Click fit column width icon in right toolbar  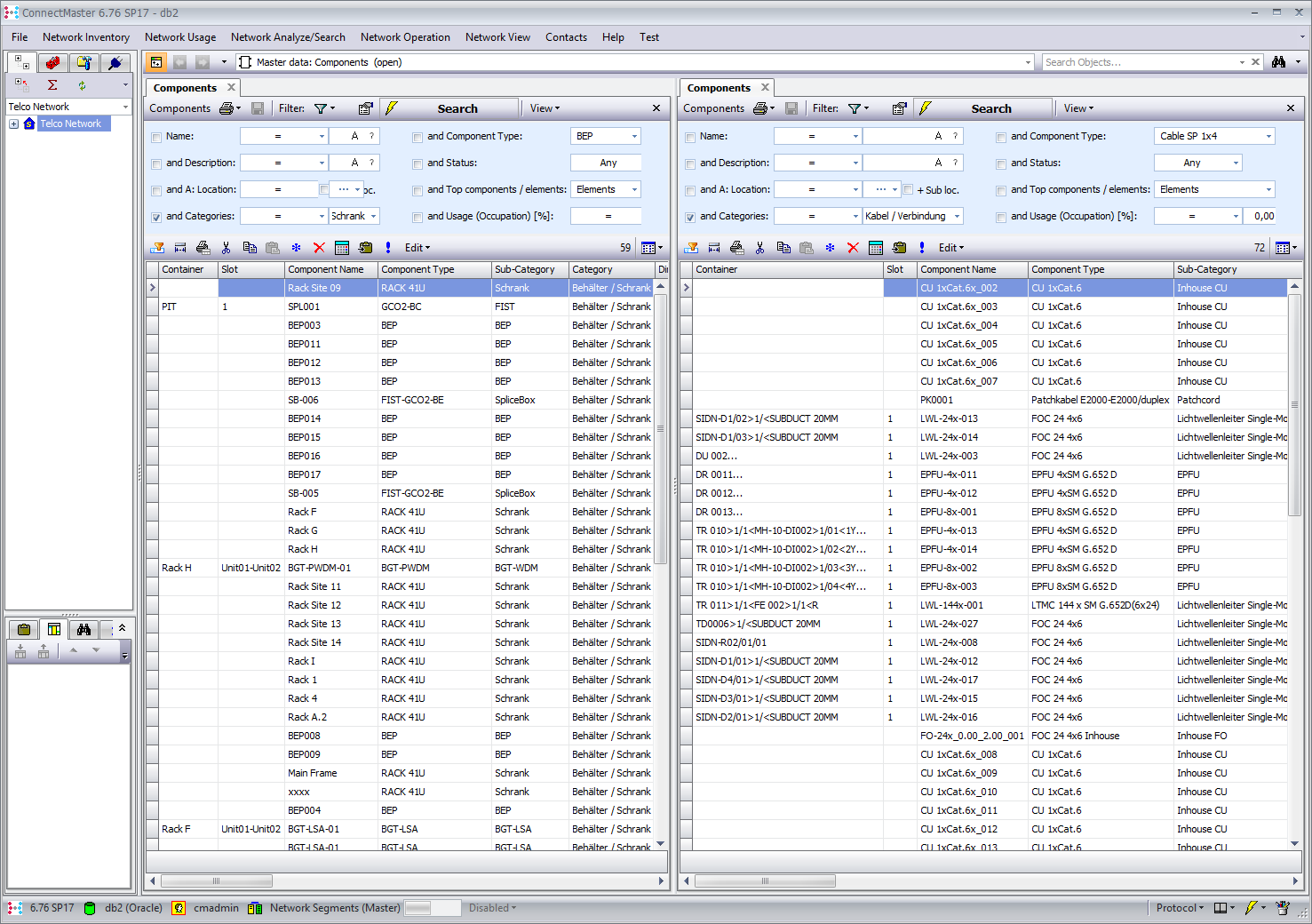pos(714,248)
